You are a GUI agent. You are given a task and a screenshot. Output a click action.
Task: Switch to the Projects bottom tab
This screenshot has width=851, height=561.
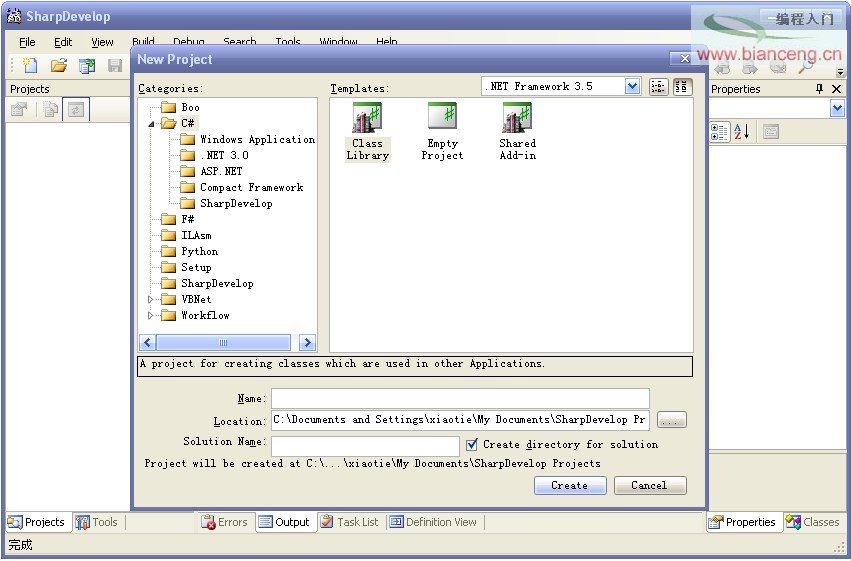(x=36, y=522)
